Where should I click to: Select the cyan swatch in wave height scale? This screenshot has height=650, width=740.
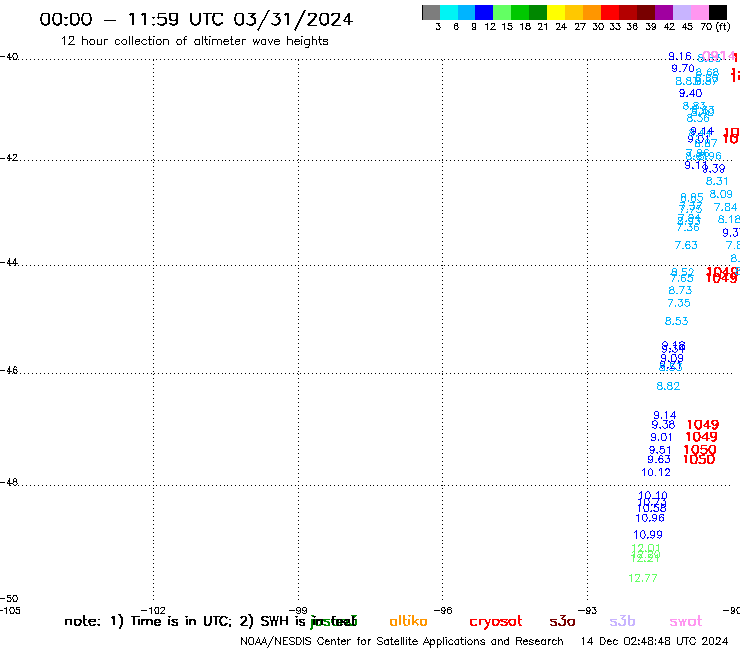449,12
